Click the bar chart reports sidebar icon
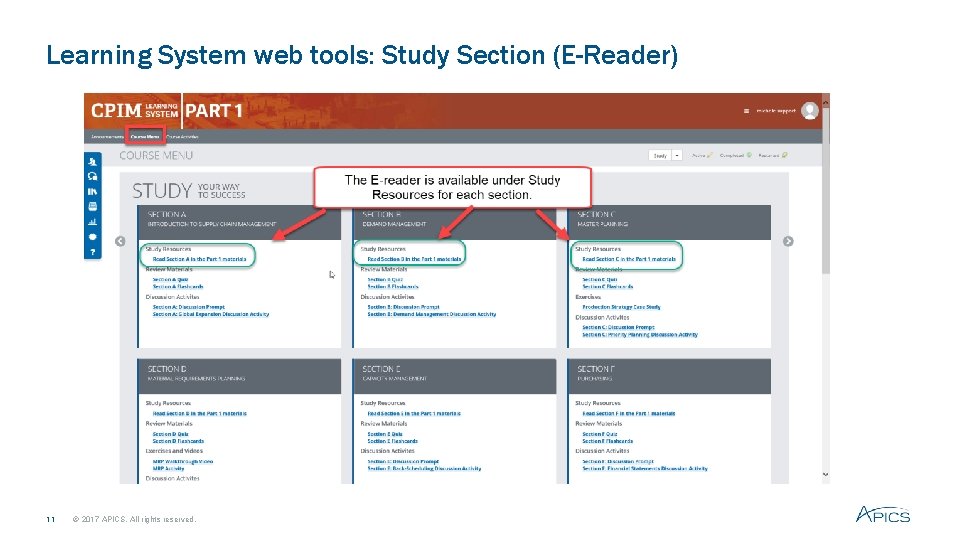 coord(92,222)
